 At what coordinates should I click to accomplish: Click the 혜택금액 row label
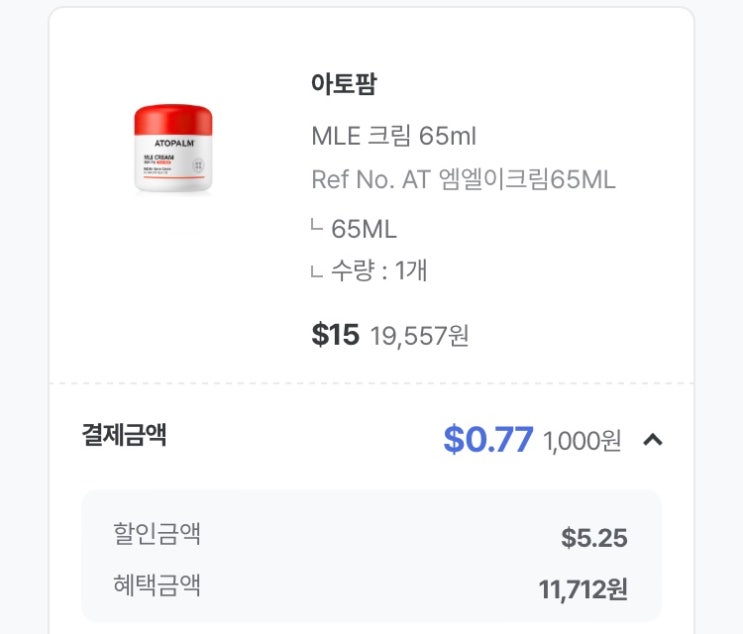(157, 584)
